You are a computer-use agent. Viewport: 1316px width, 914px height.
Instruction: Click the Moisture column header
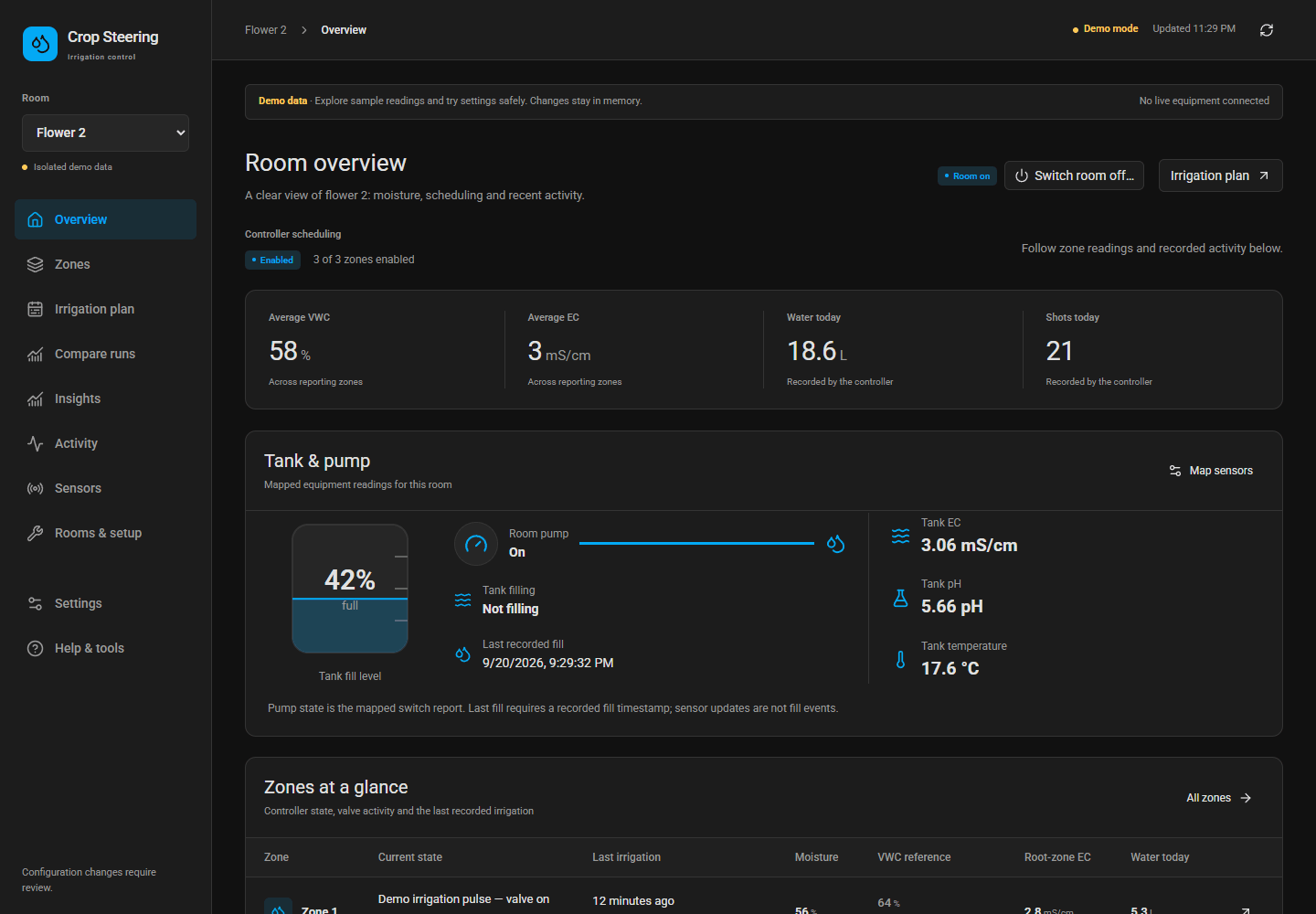(x=816, y=857)
